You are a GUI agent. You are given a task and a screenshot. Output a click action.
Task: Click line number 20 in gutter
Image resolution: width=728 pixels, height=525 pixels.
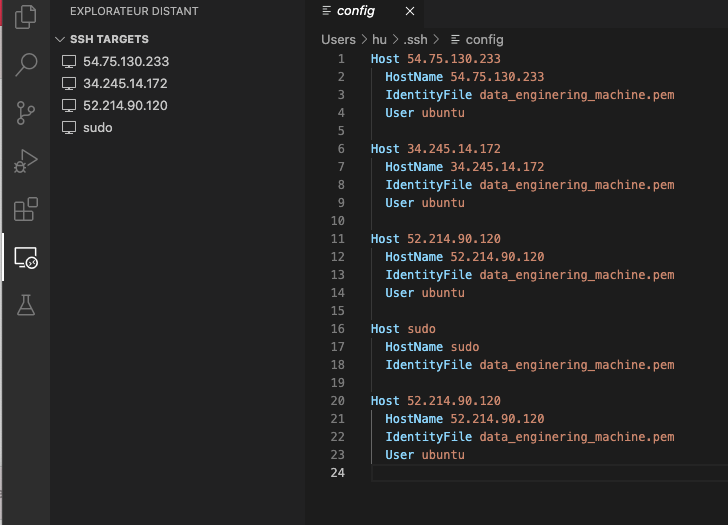click(x=338, y=401)
